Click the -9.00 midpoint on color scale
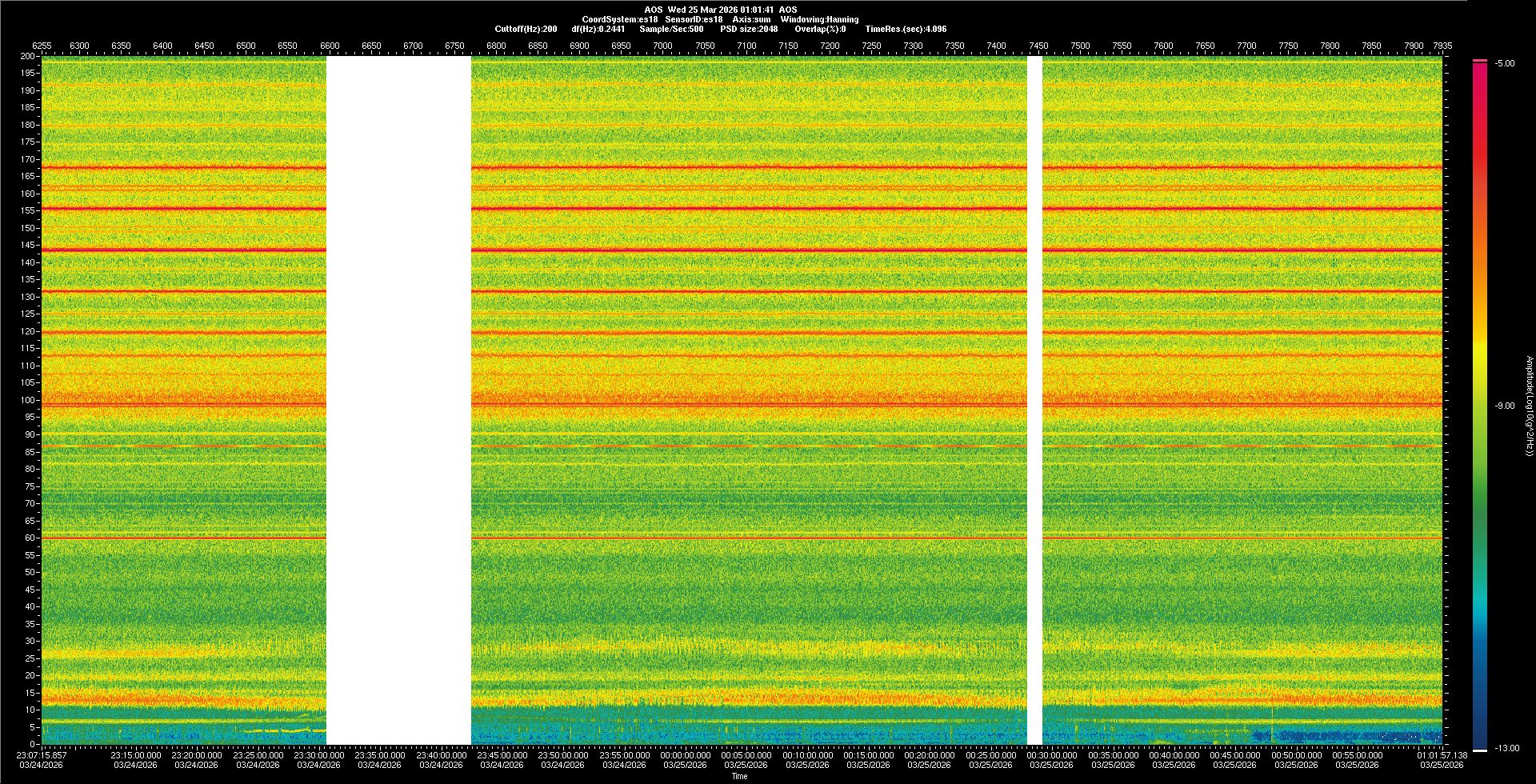Image resolution: width=1536 pixels, height=784 pixels. point(1505,406)
